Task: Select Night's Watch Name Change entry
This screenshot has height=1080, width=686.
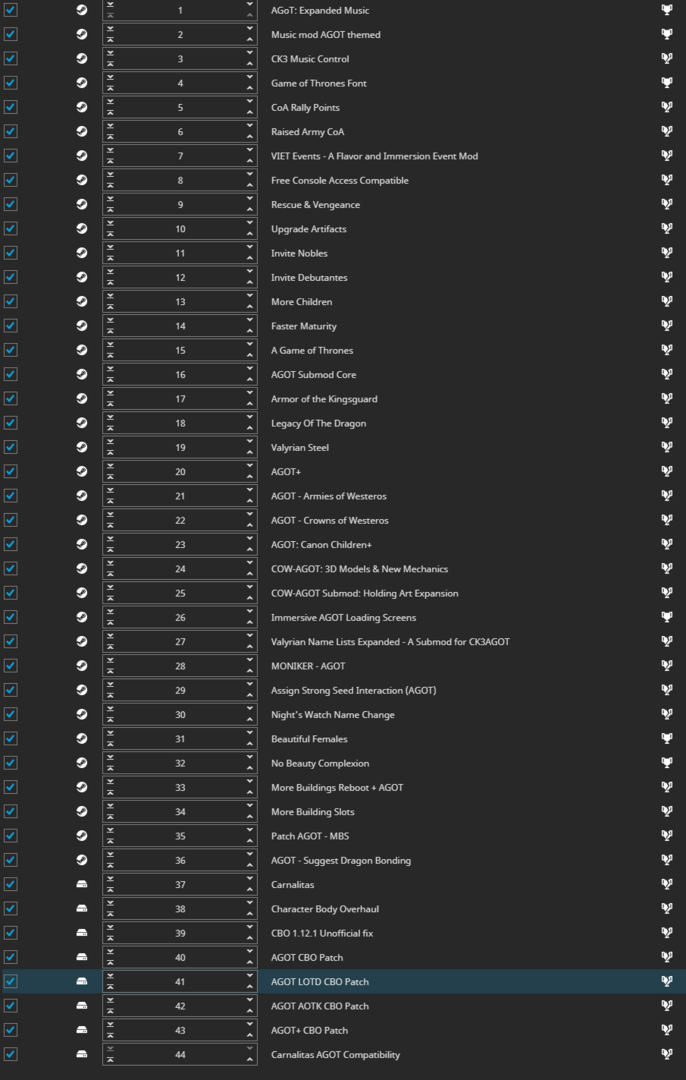Action: (x=333, y=714)
